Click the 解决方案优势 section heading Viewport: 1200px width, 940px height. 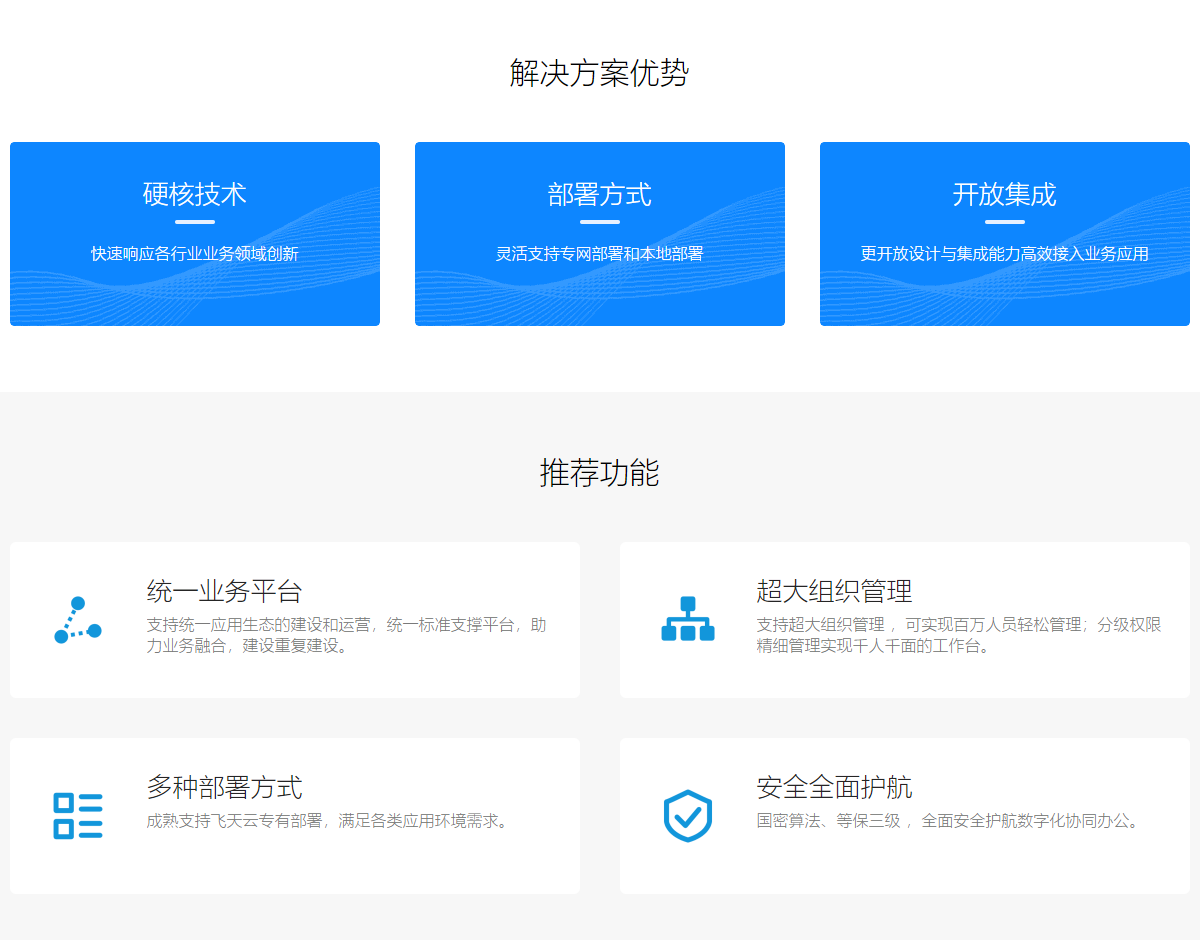click(599, 73)
